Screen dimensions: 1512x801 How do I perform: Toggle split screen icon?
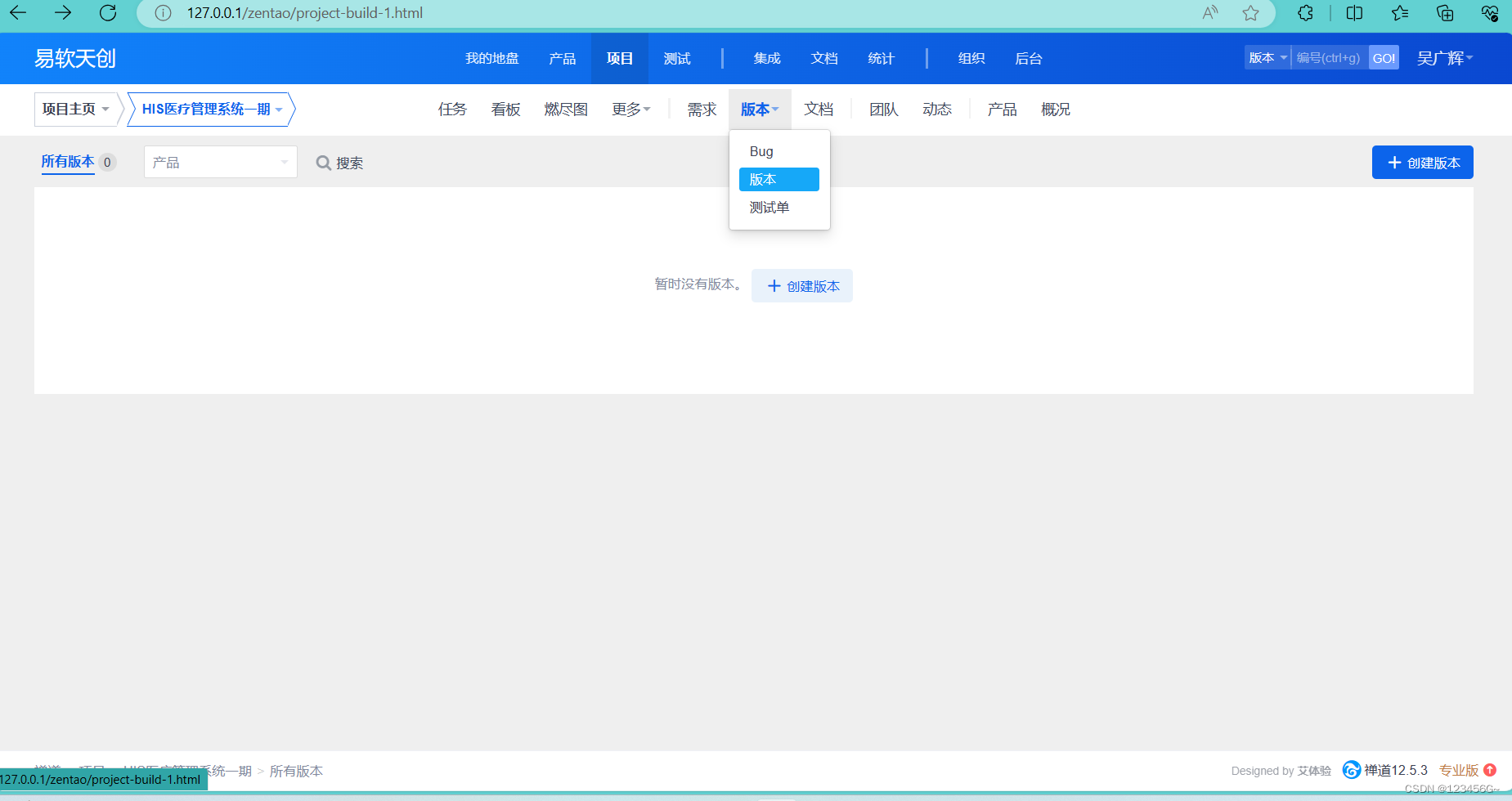tap(1354, 13)
